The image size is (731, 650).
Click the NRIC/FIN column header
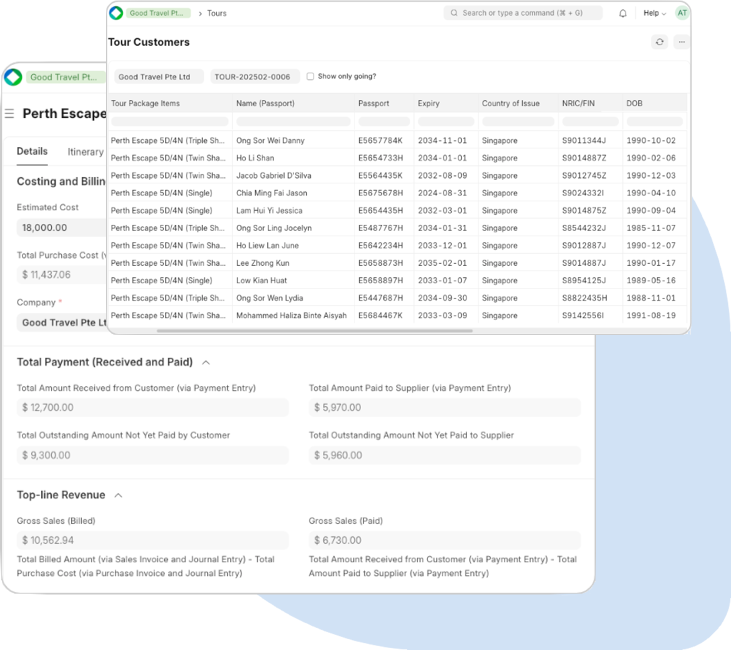[590, 104]
